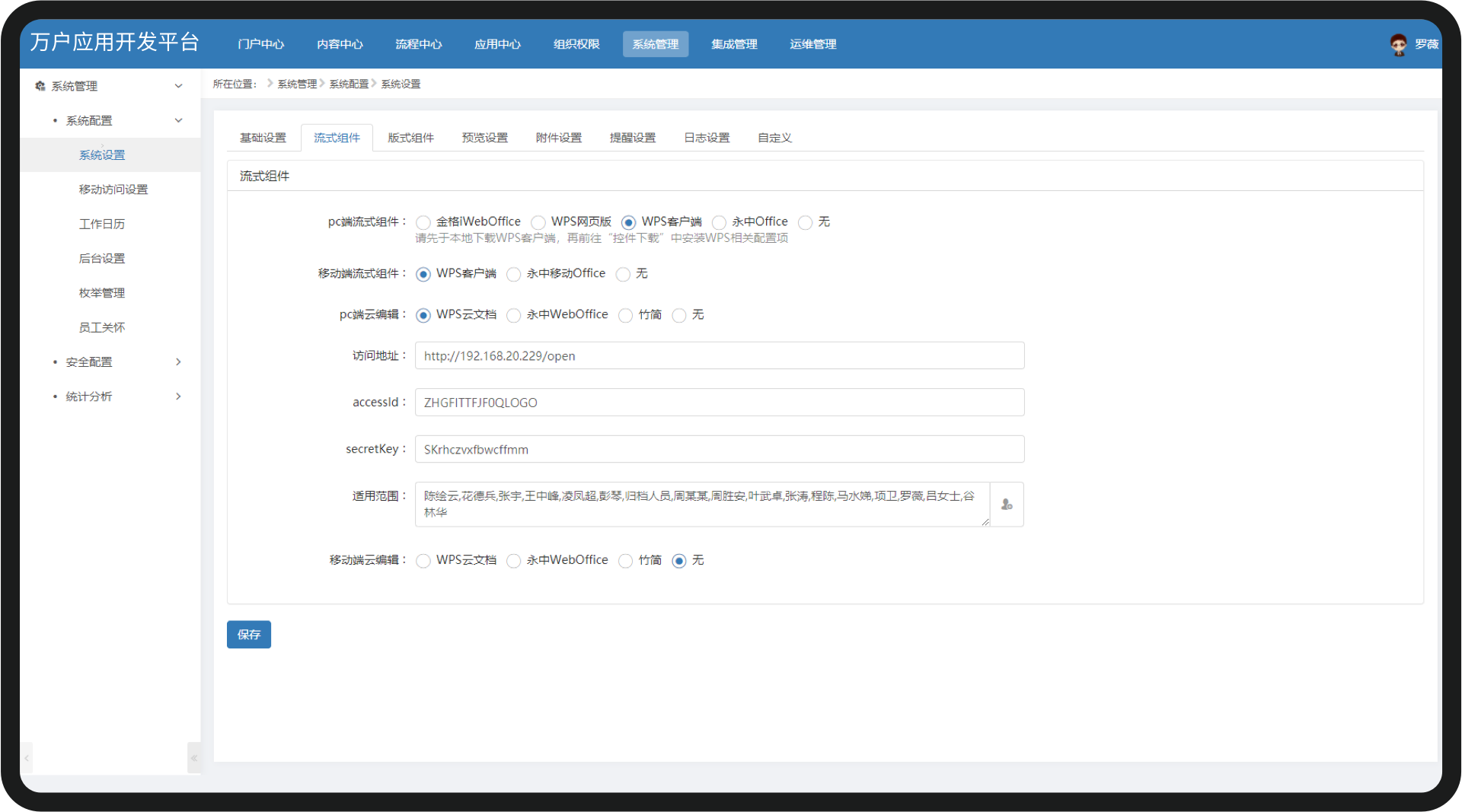This screenshot has width=1462, height=812.
Task: Collapse the sidebar with the double-arrow icon
Action: [194, 758]
